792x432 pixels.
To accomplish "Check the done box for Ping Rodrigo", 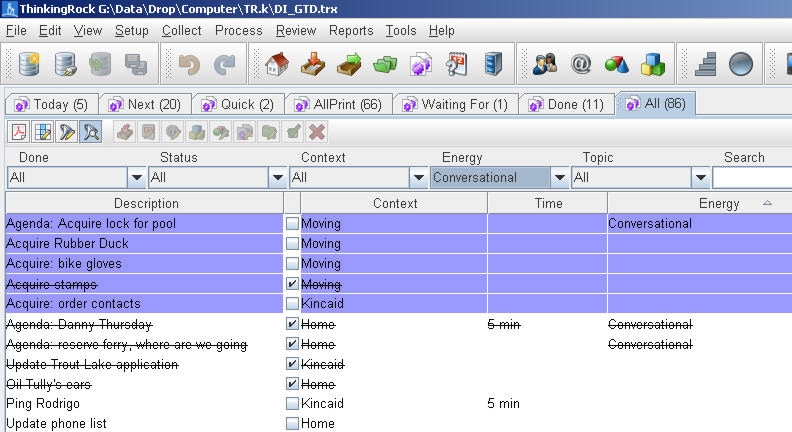I will tap(292, 404).
